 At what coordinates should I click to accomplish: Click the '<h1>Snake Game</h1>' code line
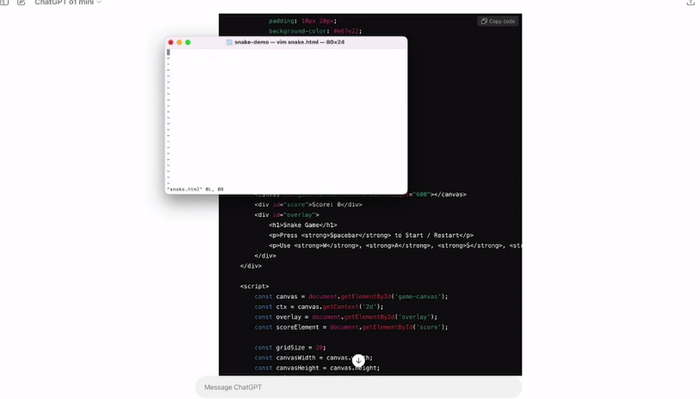click(x=303, y=225)
